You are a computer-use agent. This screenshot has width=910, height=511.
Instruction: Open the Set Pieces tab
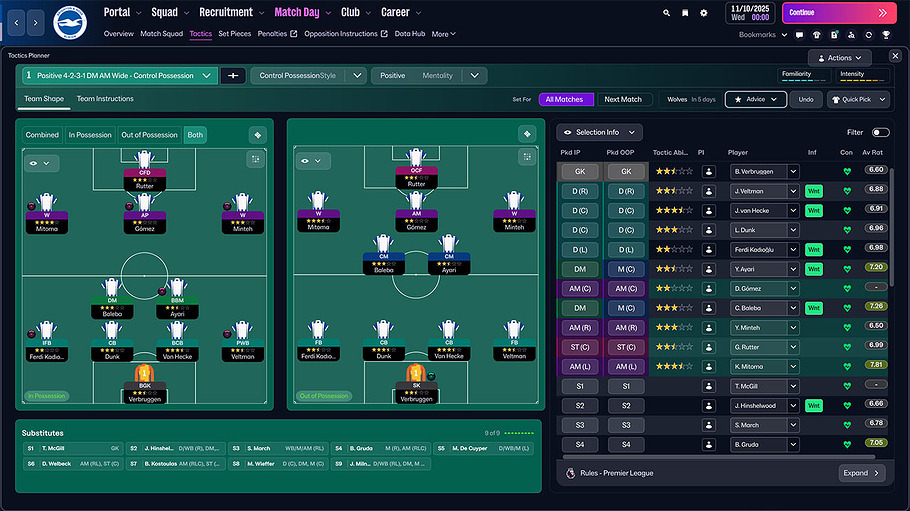click(x=235, y=34)
